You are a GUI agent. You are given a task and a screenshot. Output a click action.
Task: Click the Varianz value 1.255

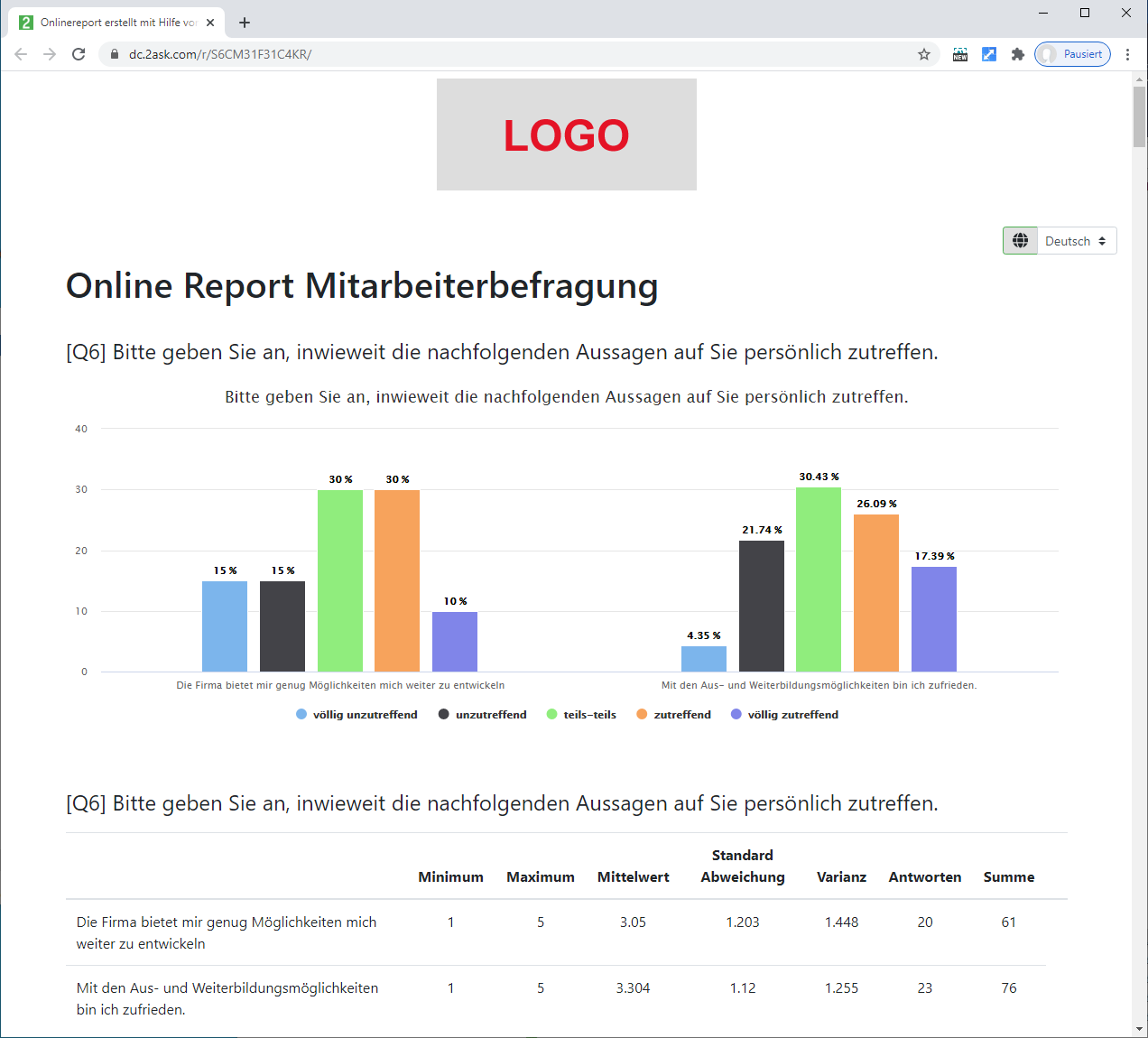842,988
